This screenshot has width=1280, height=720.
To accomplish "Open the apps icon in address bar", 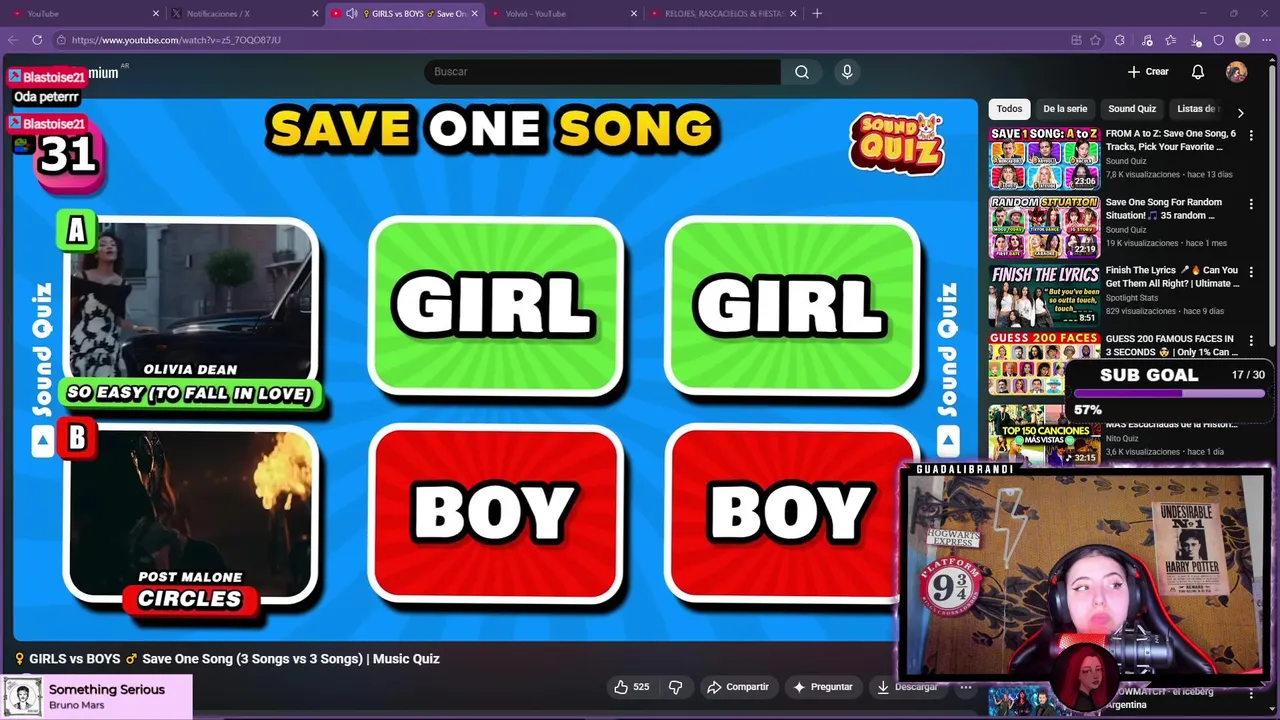I will click(x=1076, y=40).
